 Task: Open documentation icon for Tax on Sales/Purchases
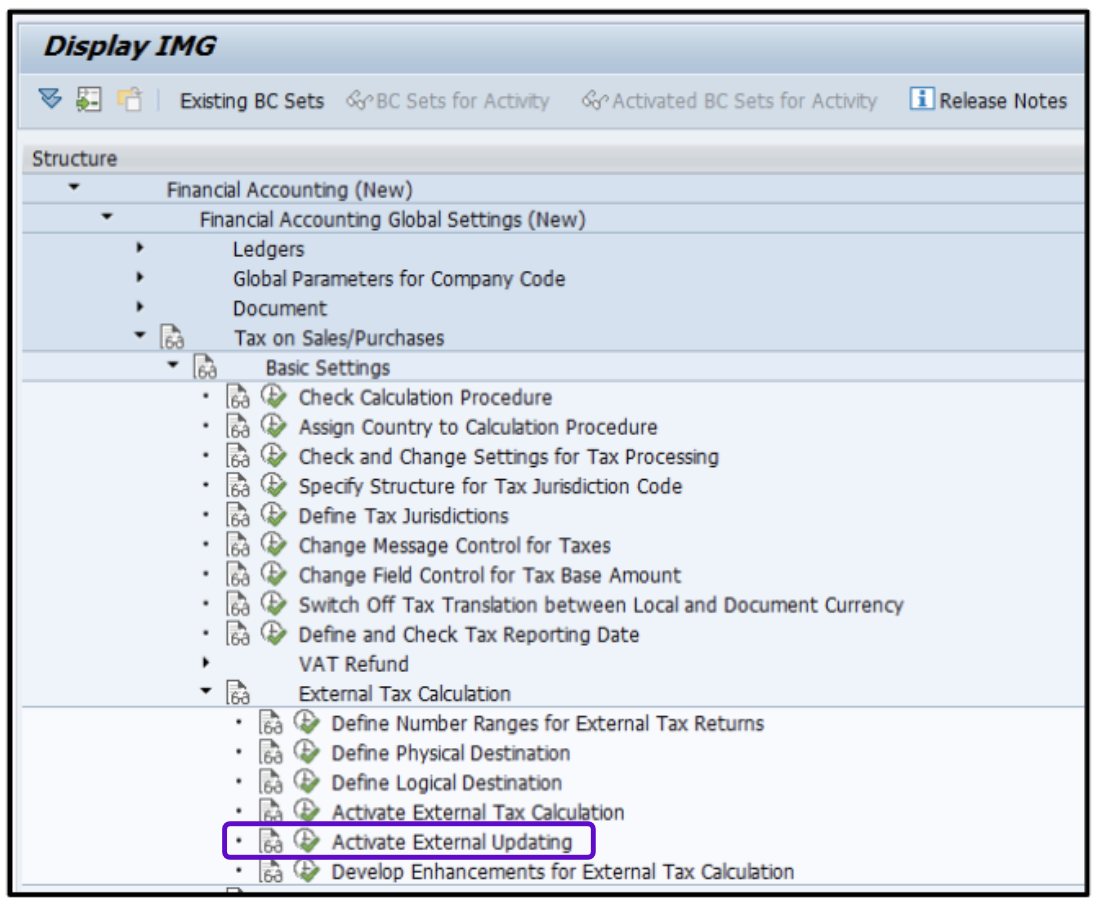(x=172, y=338)
